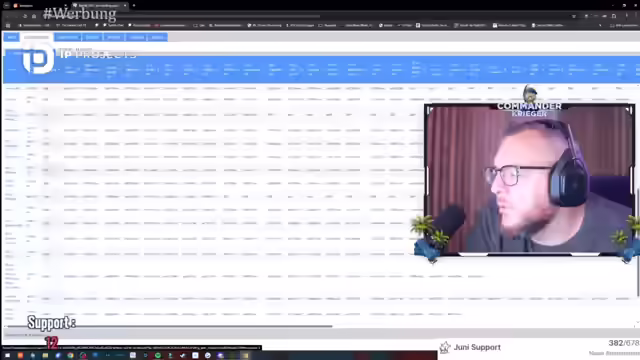The height and width of the screenshot is (360, 640).
Task: Open the Windows Start menu
Action: (x=7, y=356)
